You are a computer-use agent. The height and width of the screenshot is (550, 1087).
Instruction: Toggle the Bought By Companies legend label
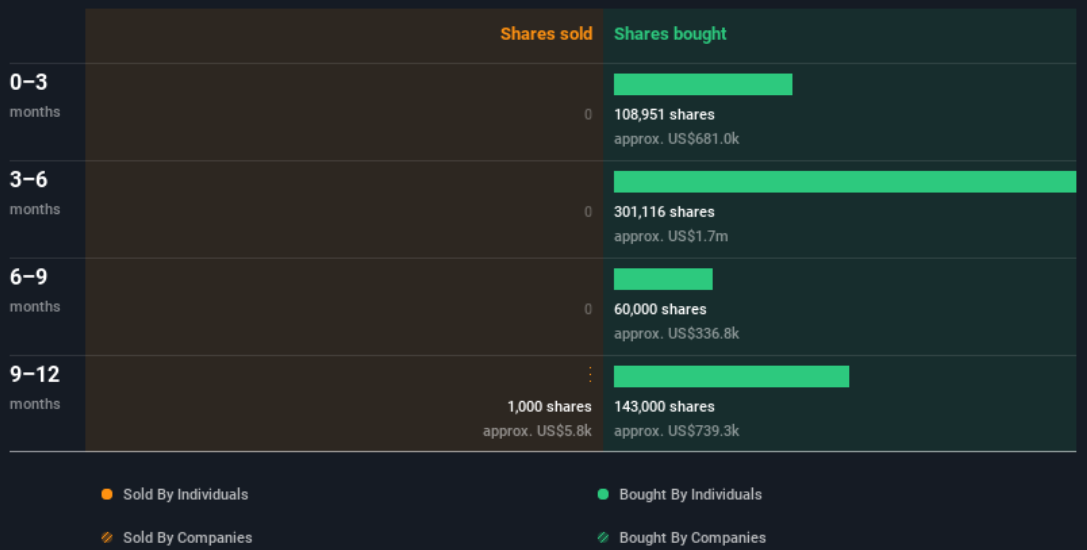click(692, 538)
